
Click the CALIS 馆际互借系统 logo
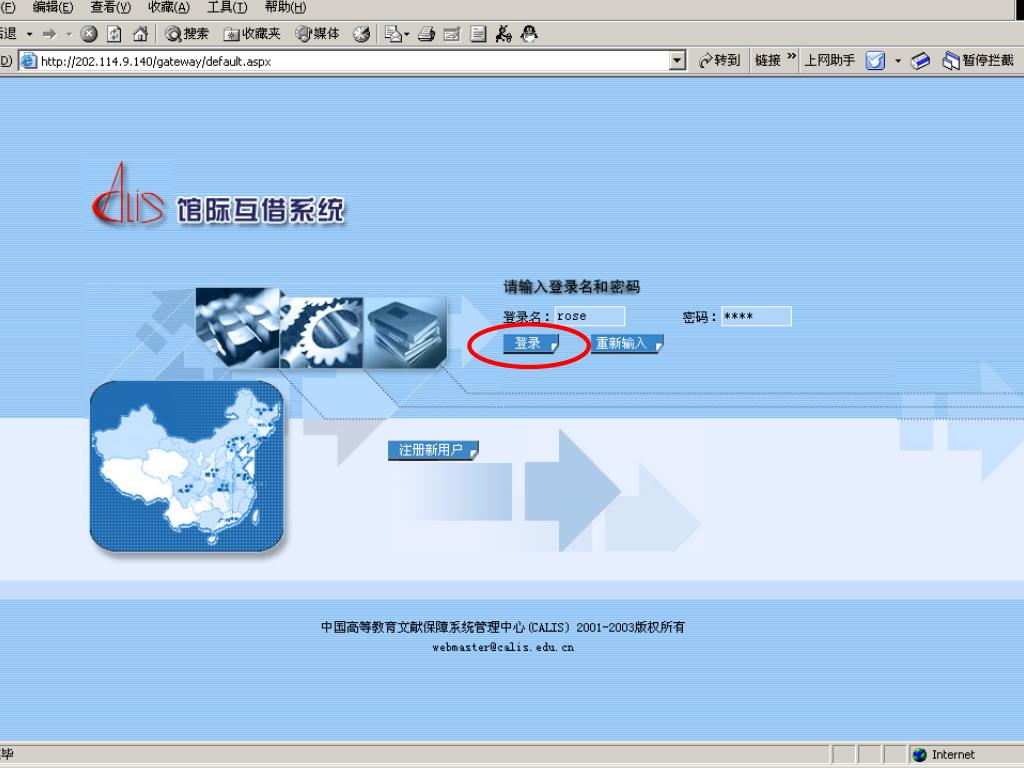point(218,195)
